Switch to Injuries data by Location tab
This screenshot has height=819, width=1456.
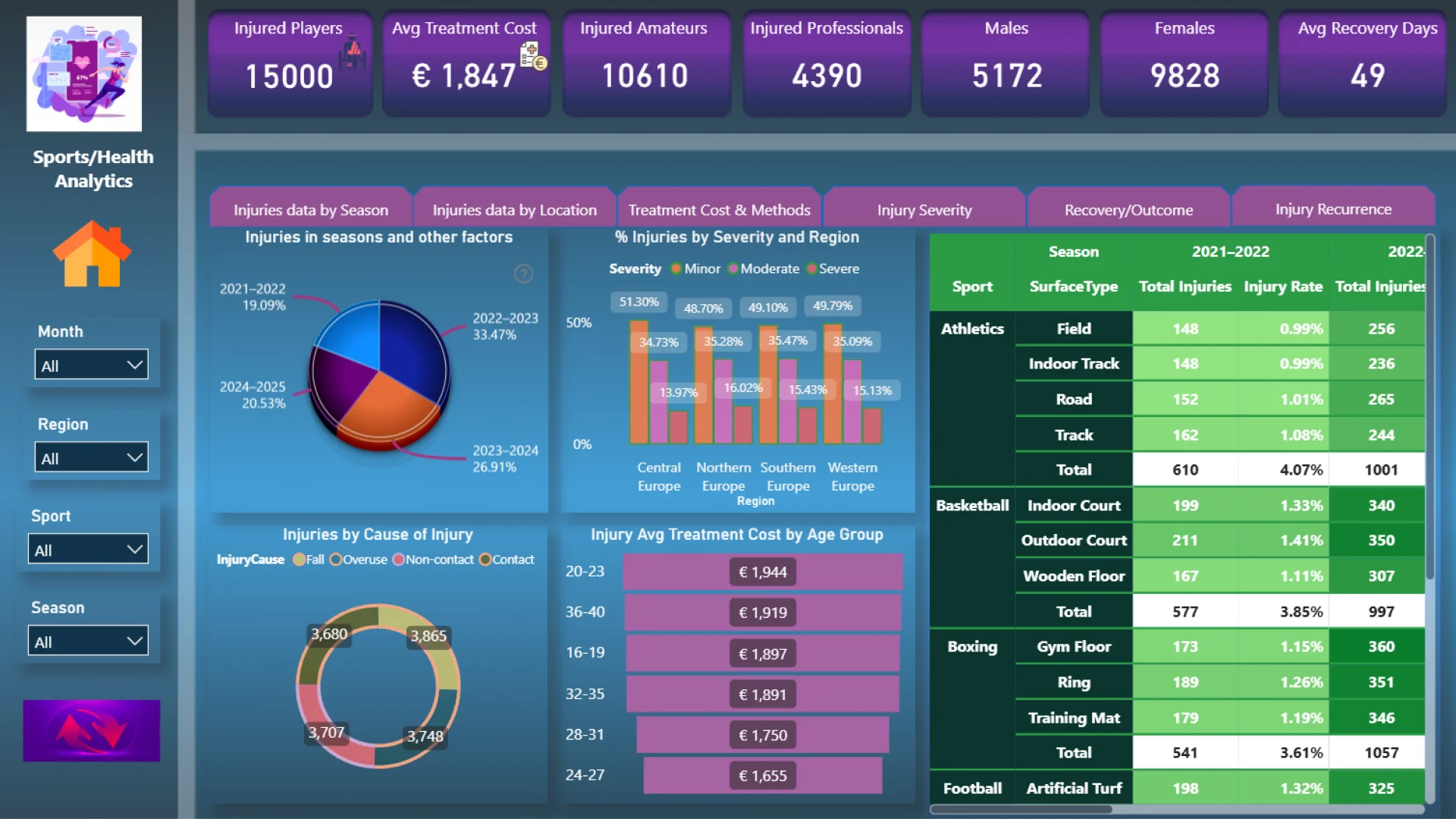click(x=514, y=209)
